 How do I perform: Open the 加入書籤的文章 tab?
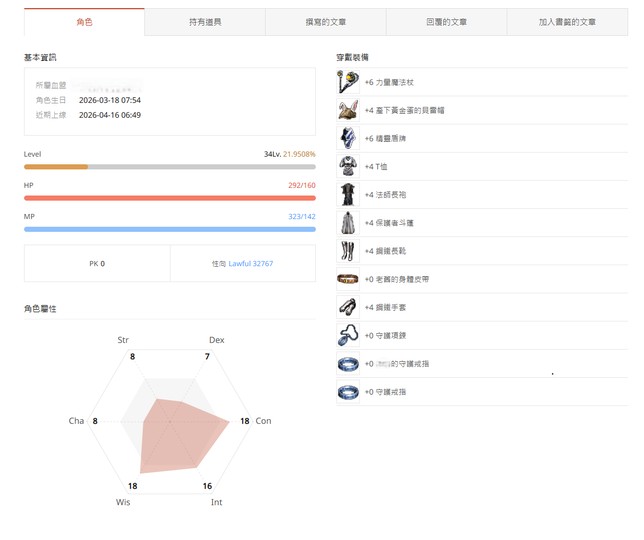(x=567, y=22)
